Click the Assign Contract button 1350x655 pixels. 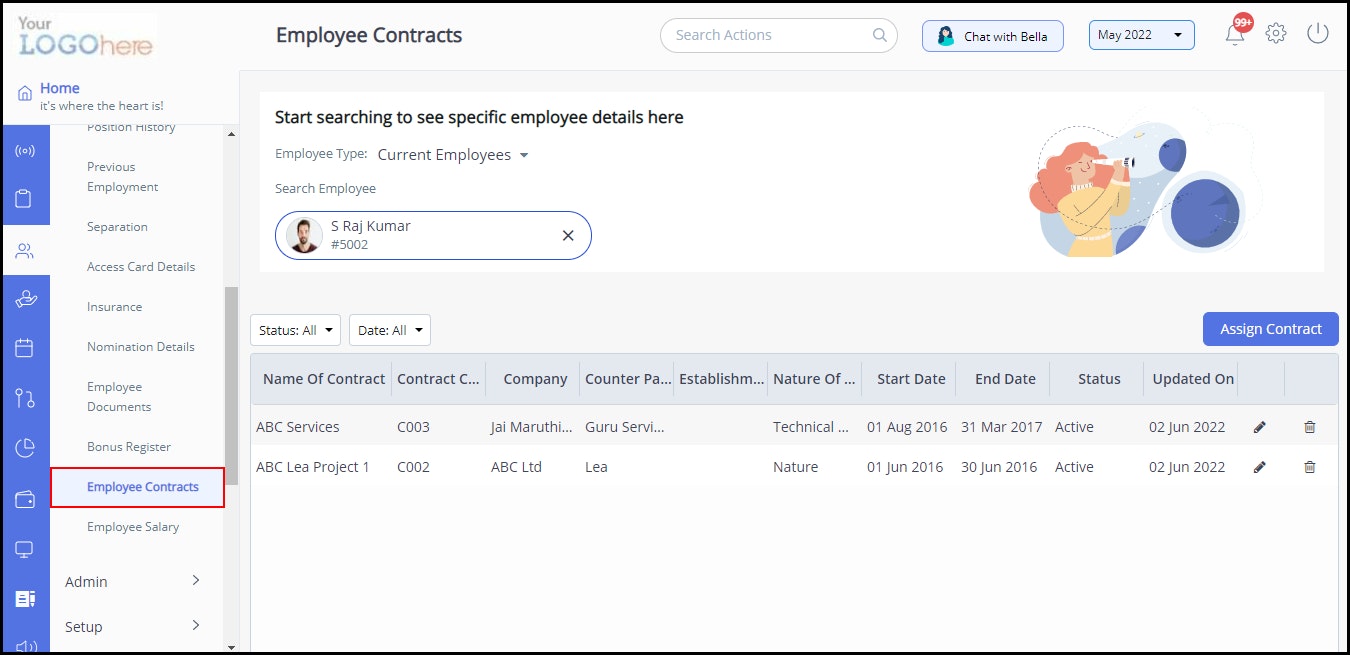(x=1270, y=328)
